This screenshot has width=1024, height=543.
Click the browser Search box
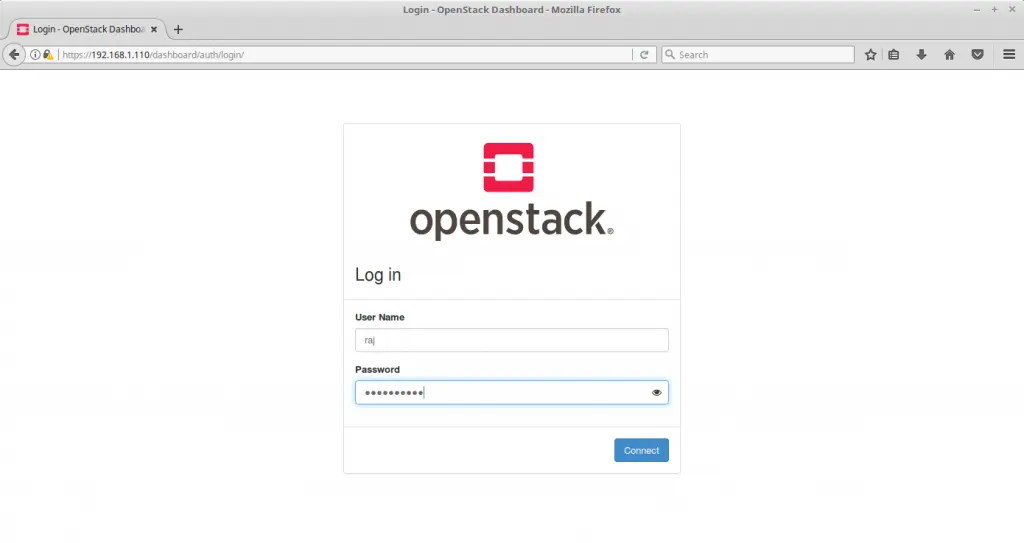click(758, 55)
